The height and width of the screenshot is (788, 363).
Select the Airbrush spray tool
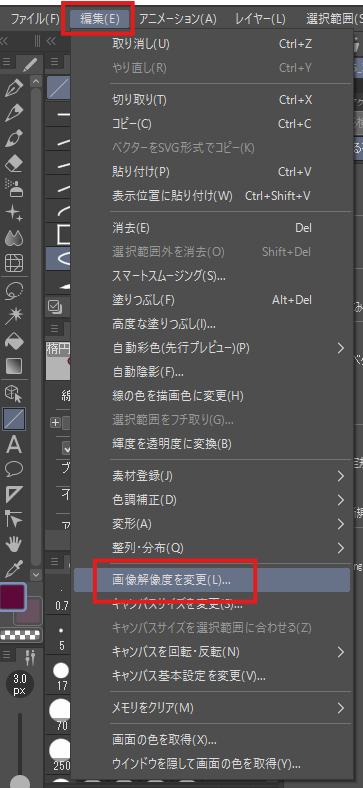coord(14,187)
